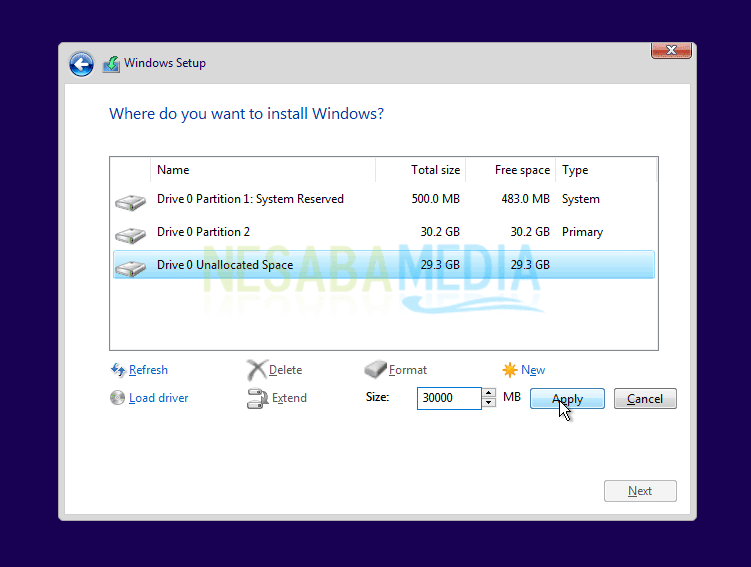Click drive icon of System Reserved partition
751x567 pixels.
[130, 202]
